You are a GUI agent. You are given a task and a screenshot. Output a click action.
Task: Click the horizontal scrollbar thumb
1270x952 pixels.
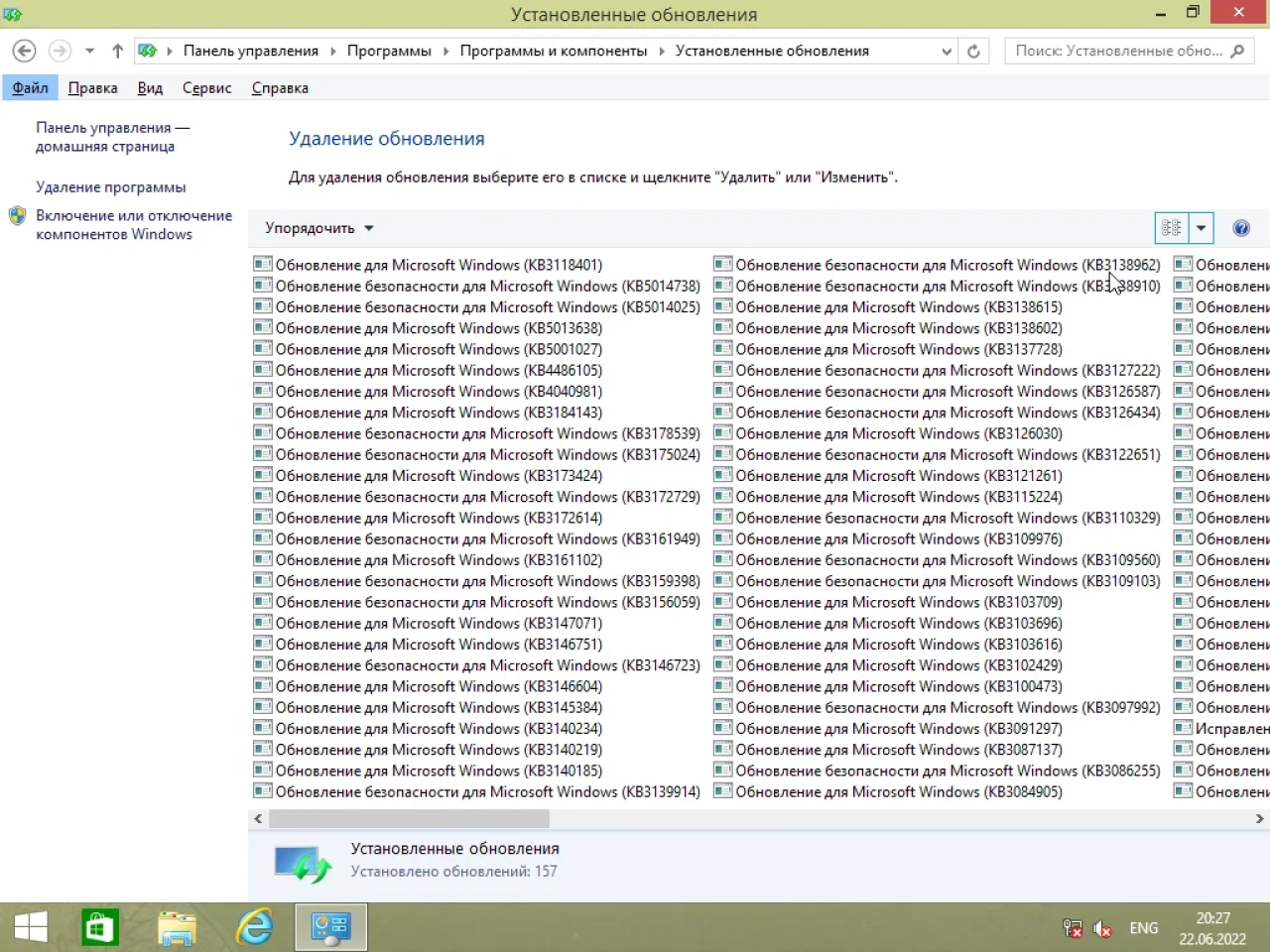(409, 818)
